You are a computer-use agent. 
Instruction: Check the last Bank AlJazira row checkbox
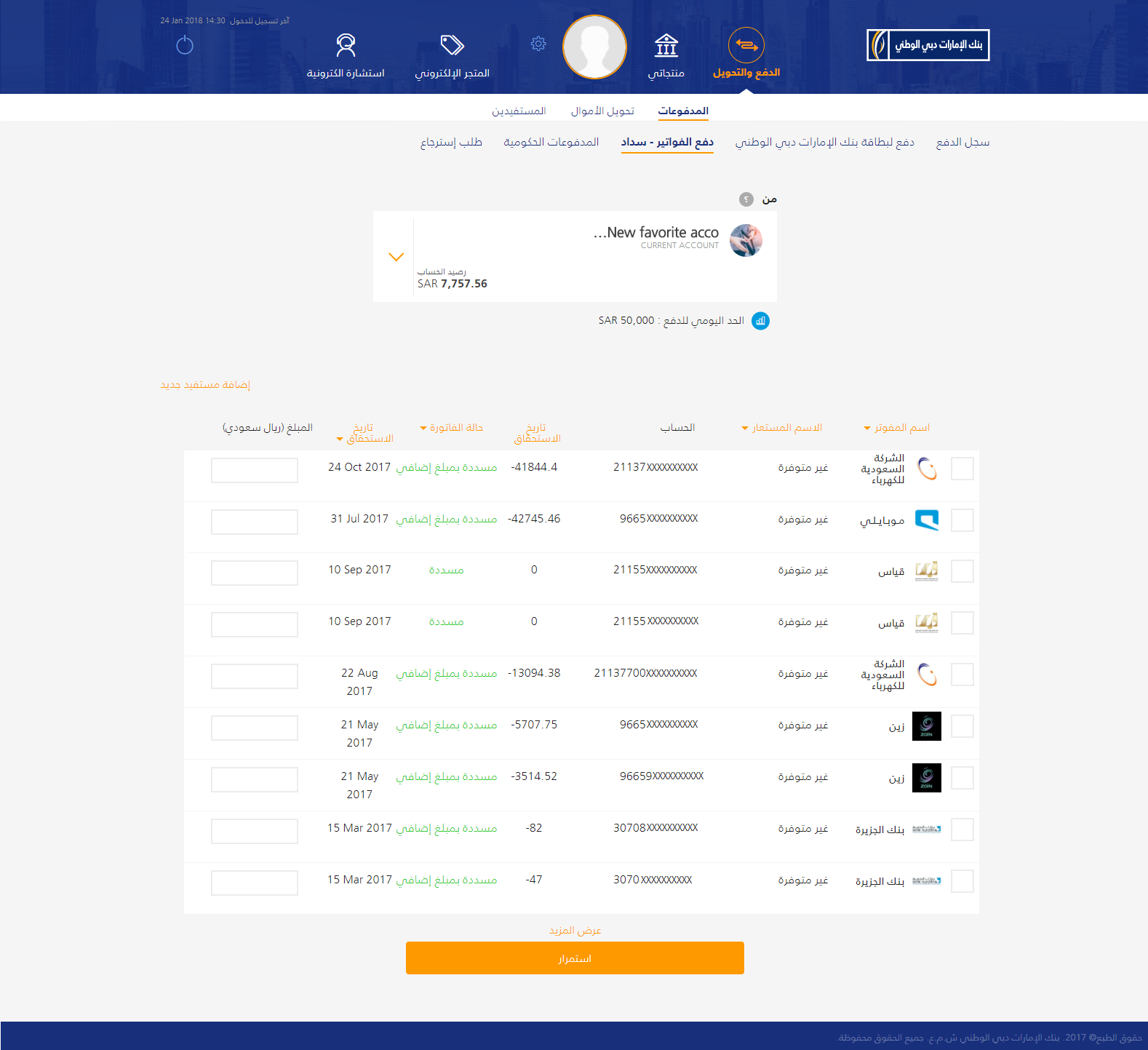point(962,881)
